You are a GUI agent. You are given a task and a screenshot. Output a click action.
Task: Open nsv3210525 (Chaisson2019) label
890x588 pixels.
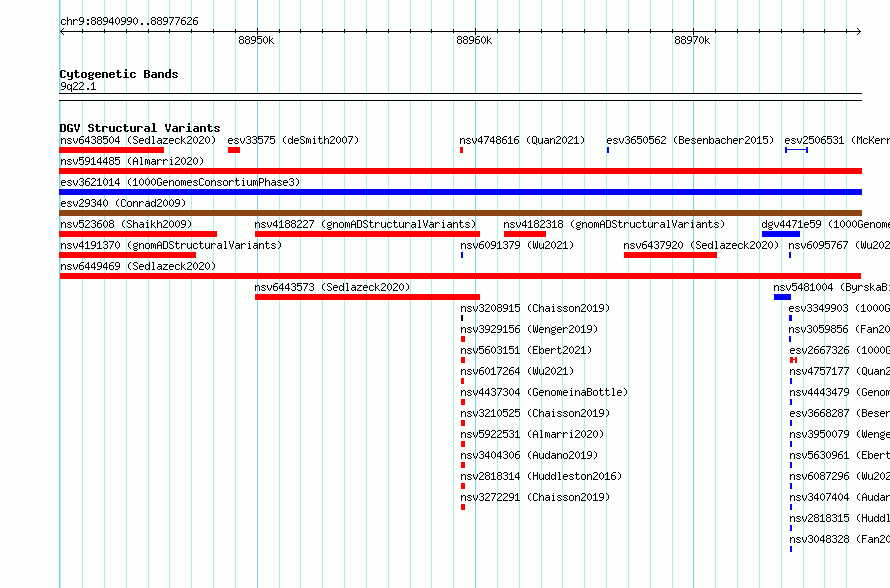tap(535, 413)
